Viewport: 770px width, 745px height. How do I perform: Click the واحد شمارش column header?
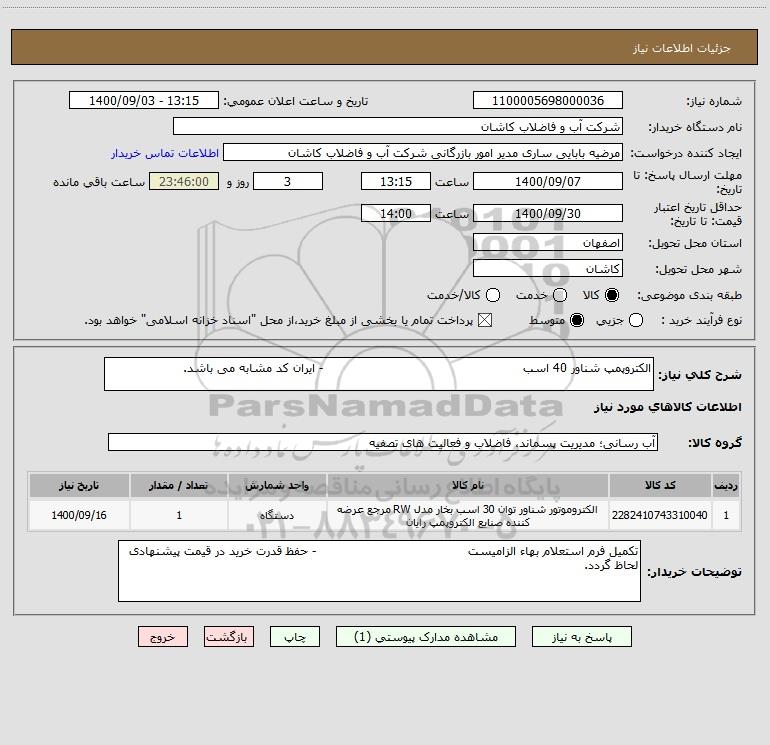(x=277, y=486)
